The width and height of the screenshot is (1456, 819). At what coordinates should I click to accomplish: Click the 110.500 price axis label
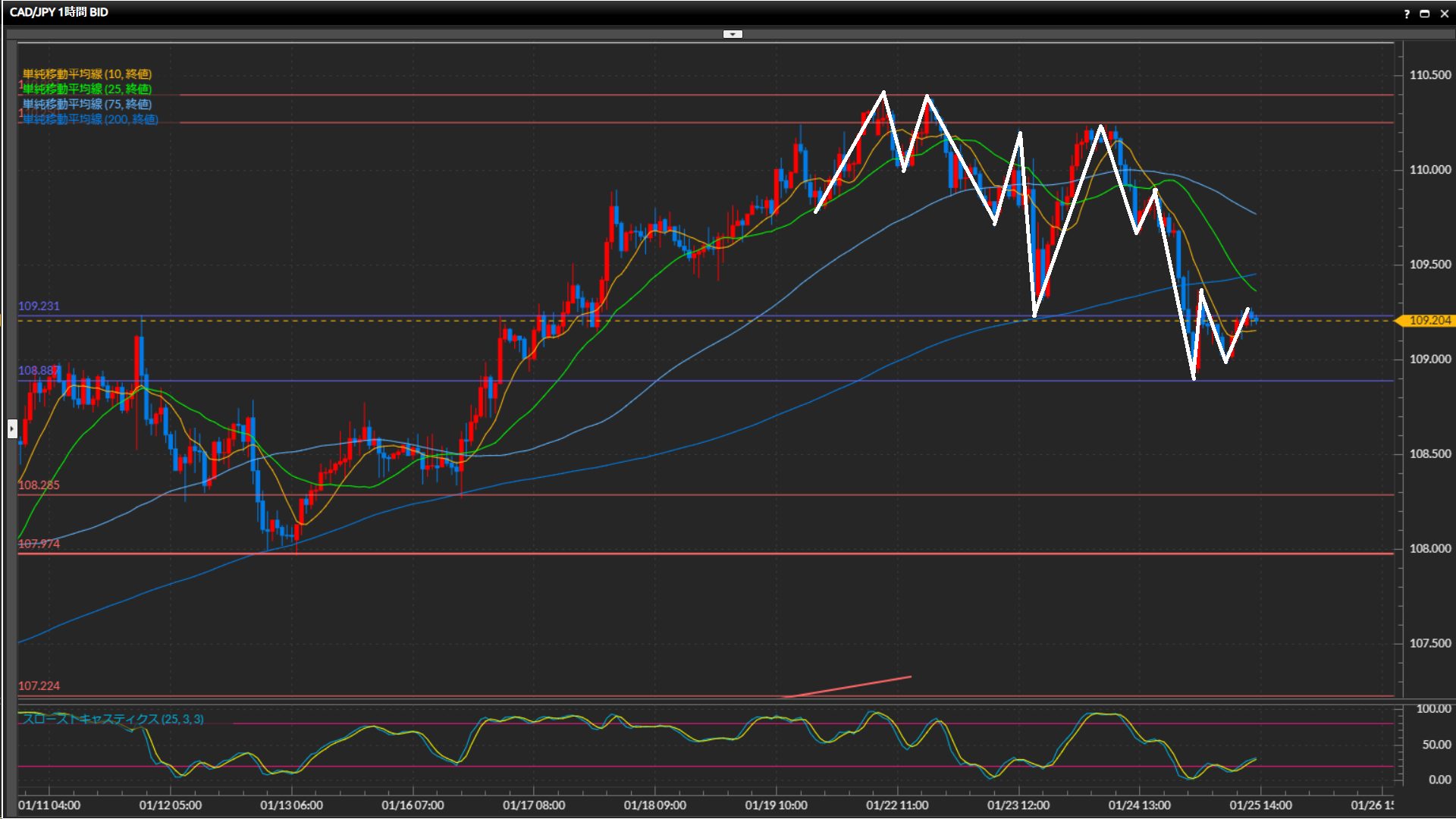pyautogui.click(x=1429, y=75)
